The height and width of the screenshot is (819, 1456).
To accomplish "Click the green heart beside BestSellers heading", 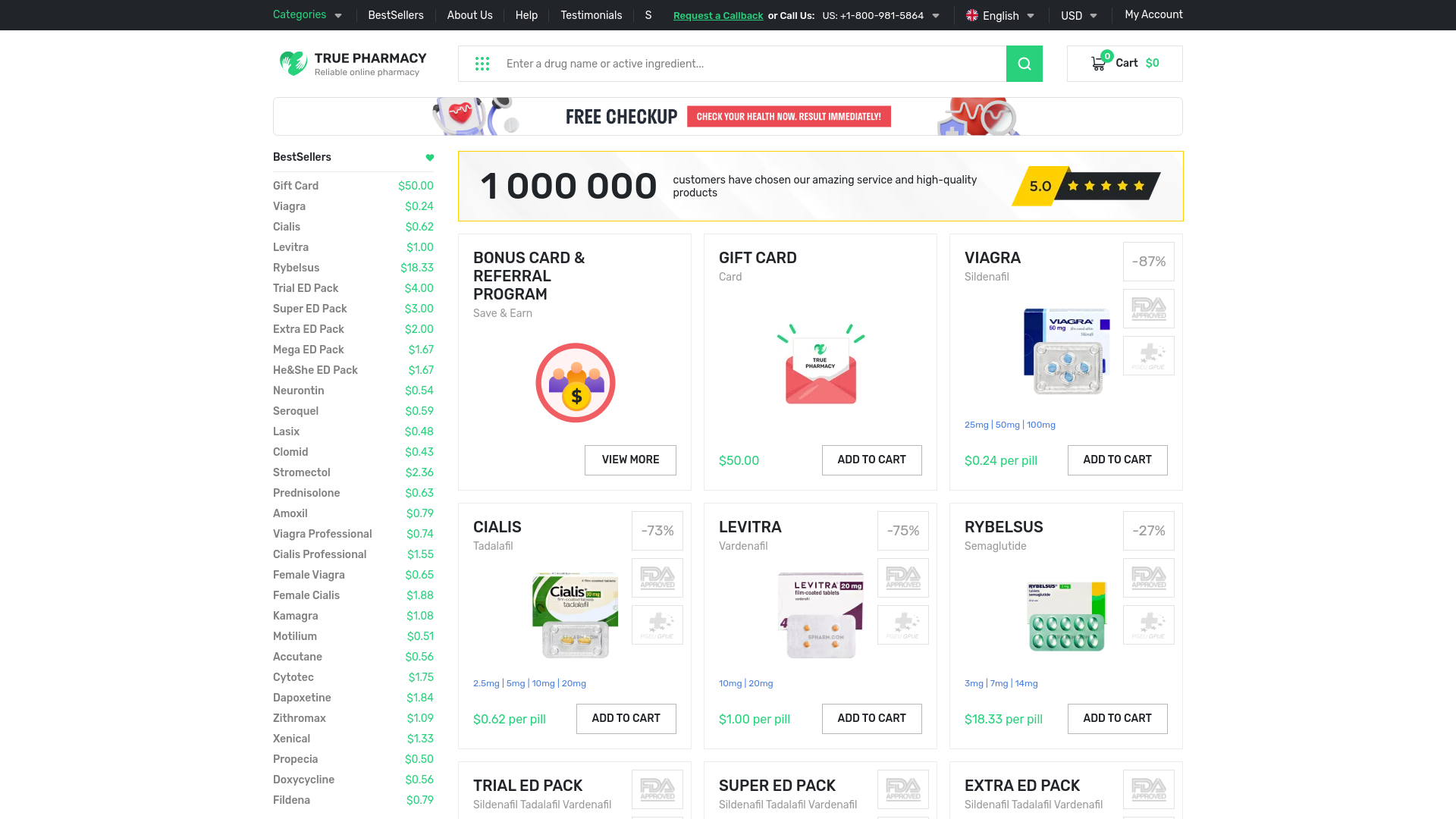I will click(x=430, y=158).
